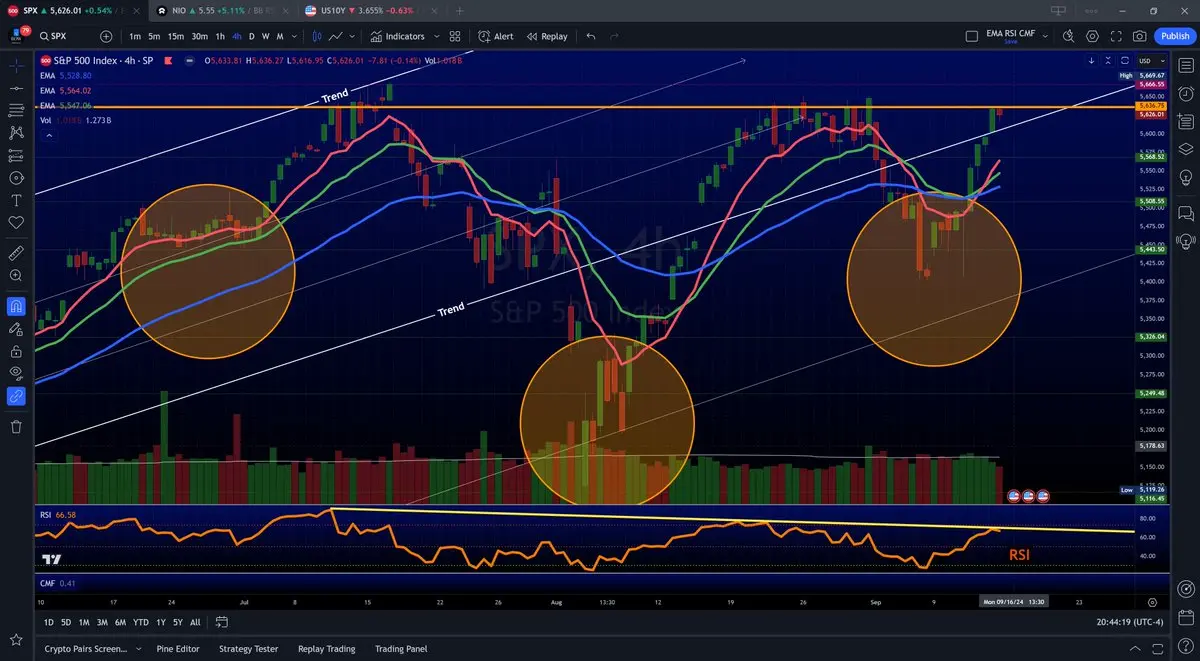Start bar Replay mode
Viewport: 1200px width, 661px height.
547,36
